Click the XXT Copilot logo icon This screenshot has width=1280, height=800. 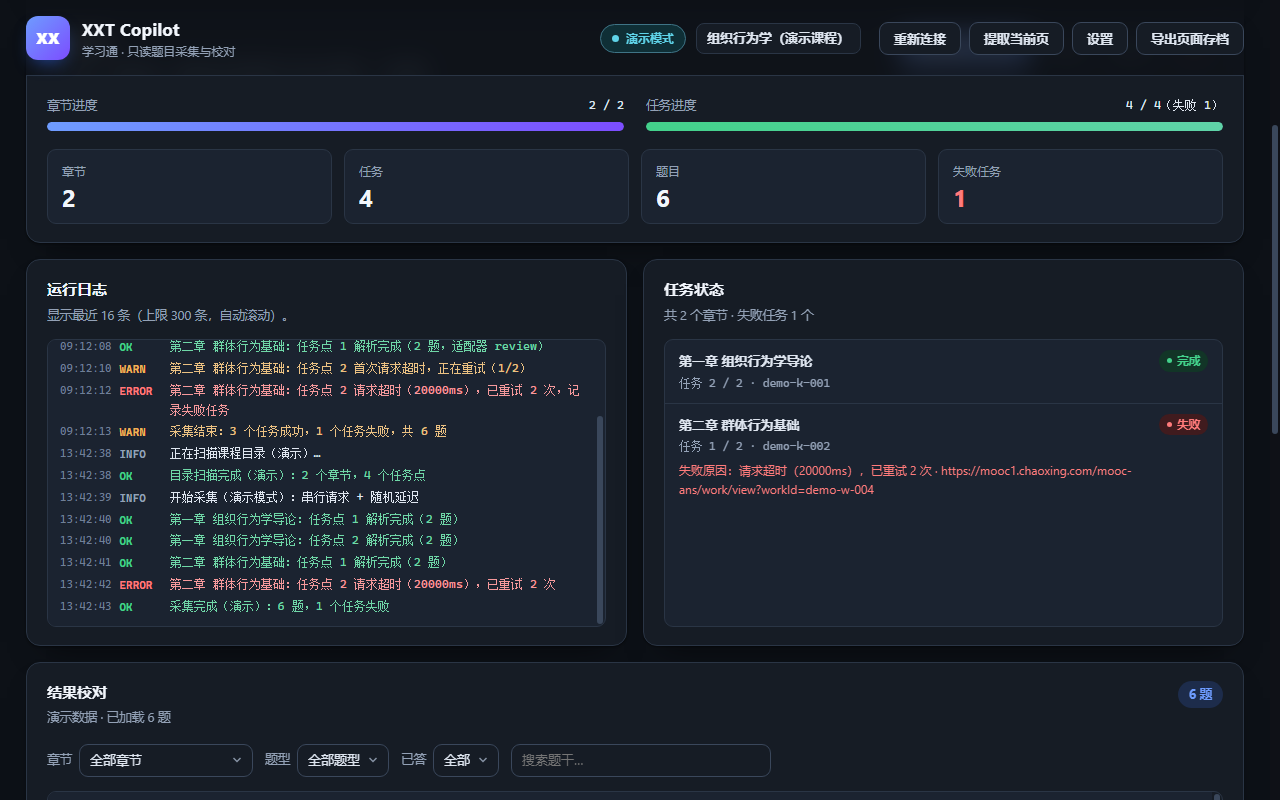click(x=48, y=38)
